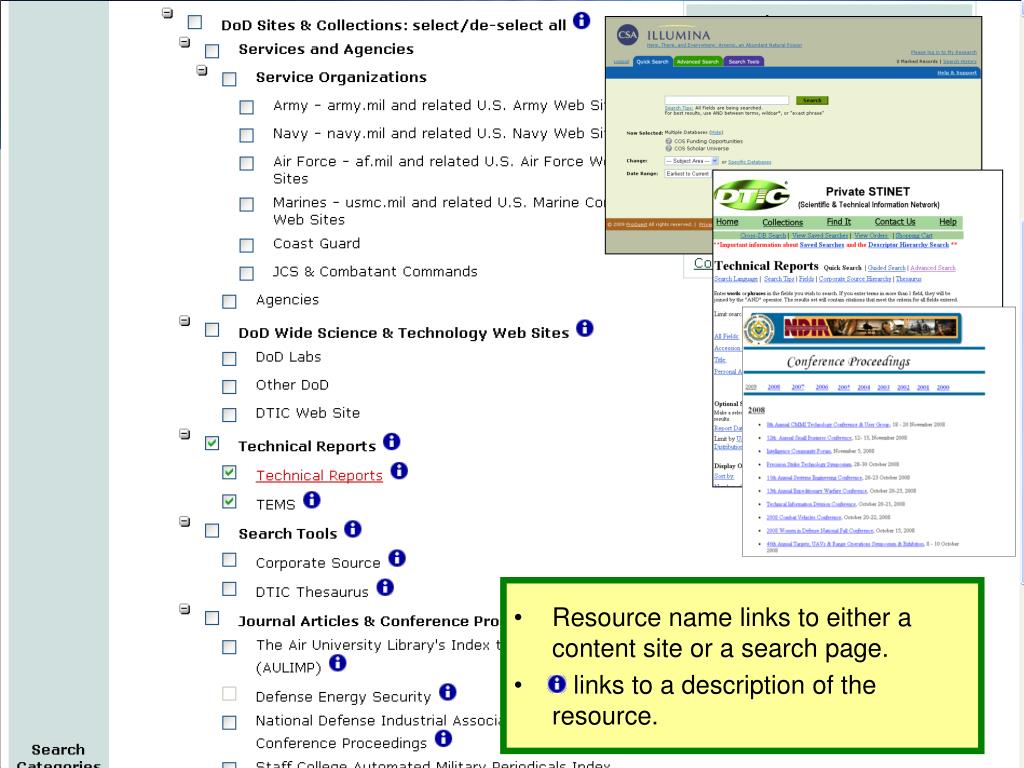Click the TEMS label
The height and width of the screenshot is (768, 1024).
coord(276,505)
